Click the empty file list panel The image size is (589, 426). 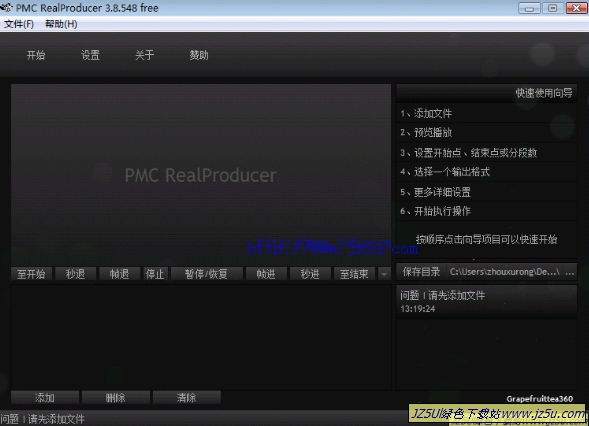201,337
